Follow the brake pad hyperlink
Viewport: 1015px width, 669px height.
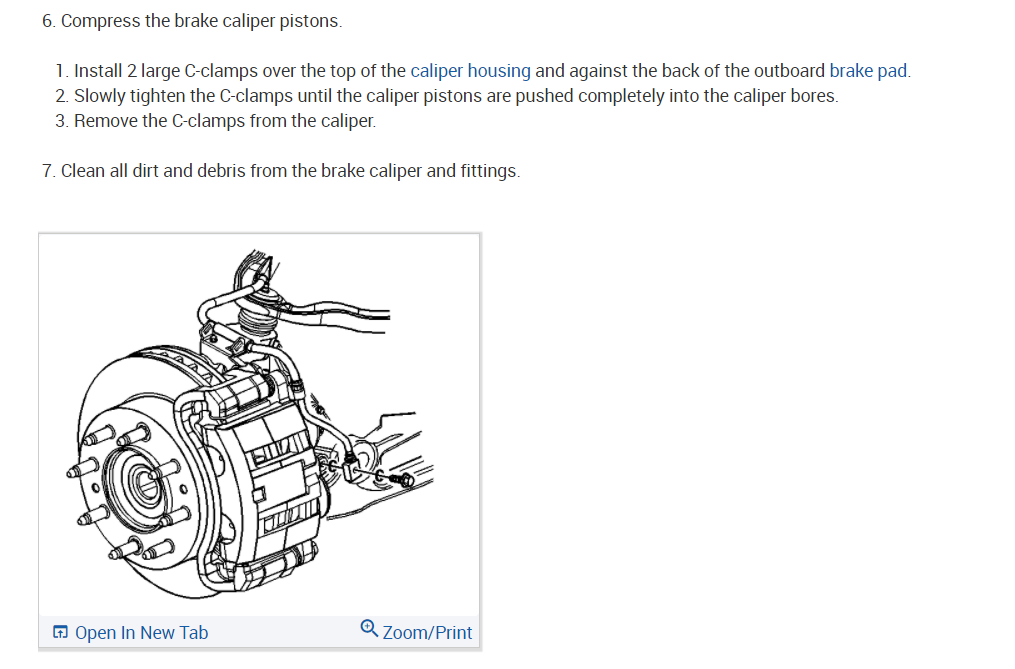point(867,71)
